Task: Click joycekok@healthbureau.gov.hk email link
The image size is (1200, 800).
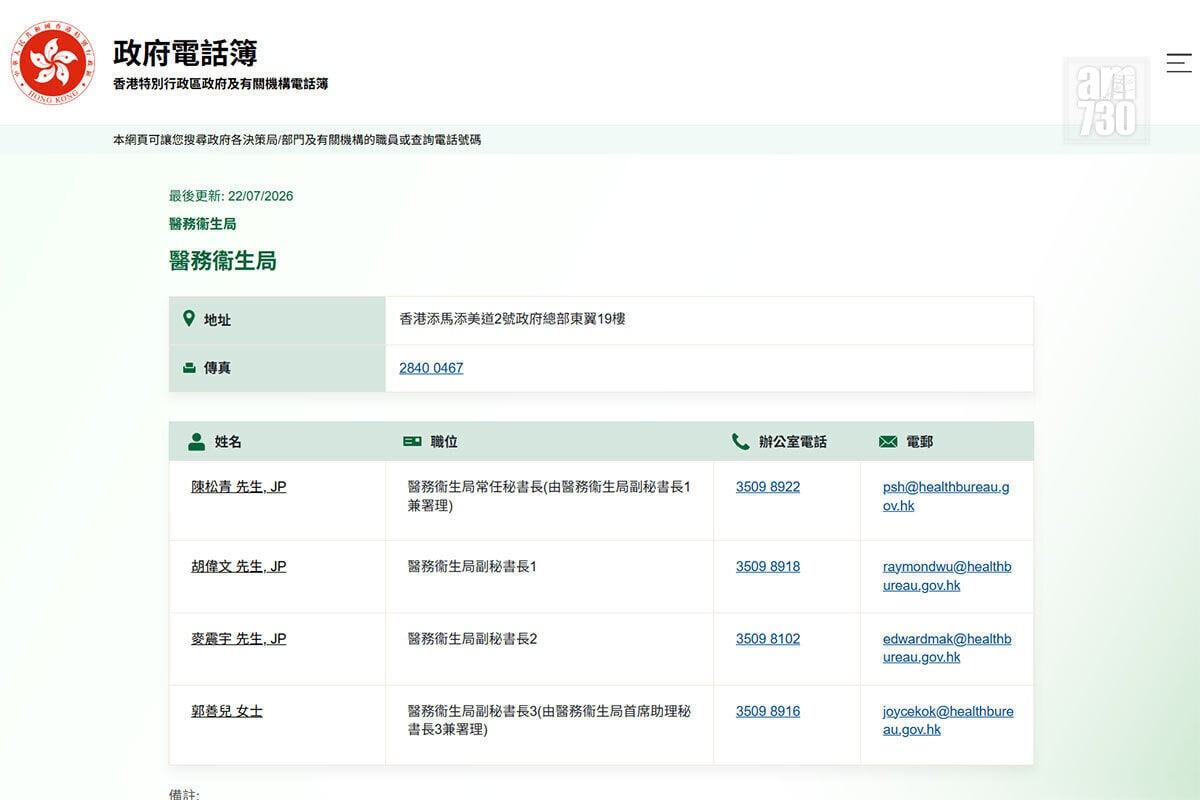Action: pos(948,720)
